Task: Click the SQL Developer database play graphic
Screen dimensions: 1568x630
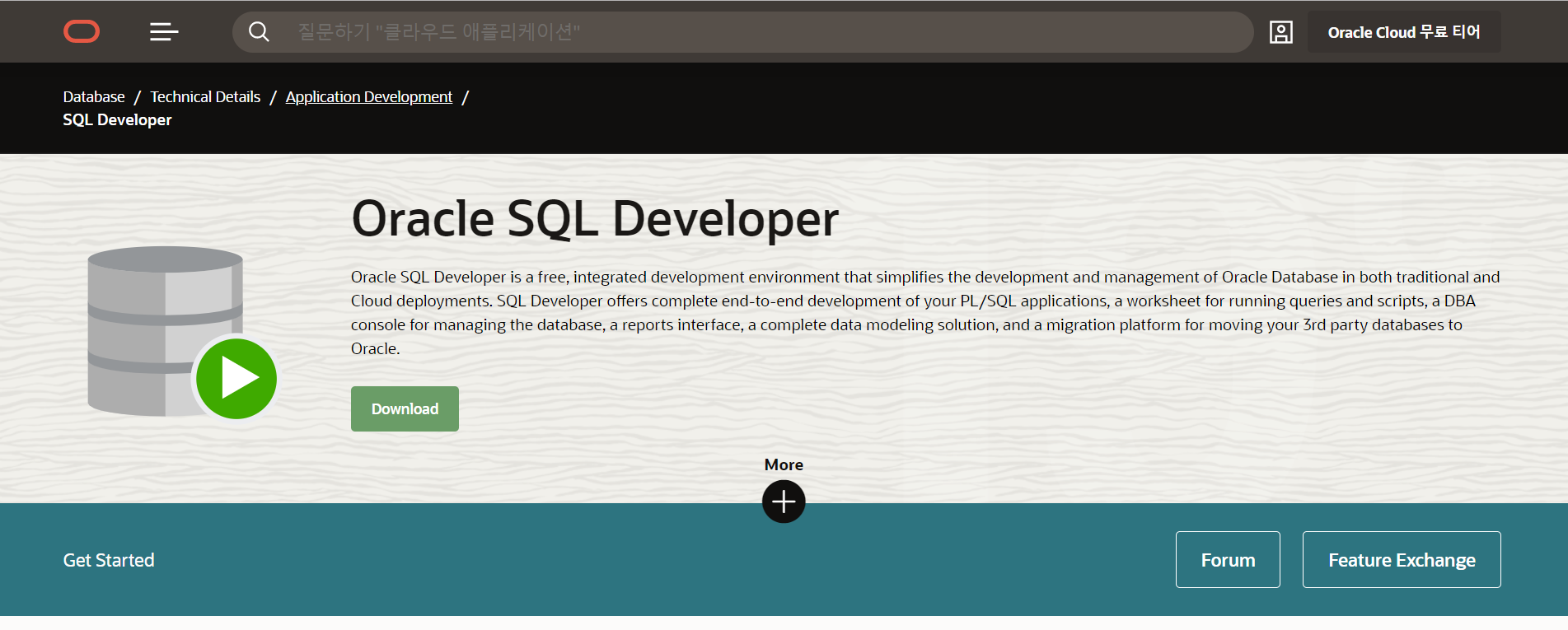Action: click(182, 333)
